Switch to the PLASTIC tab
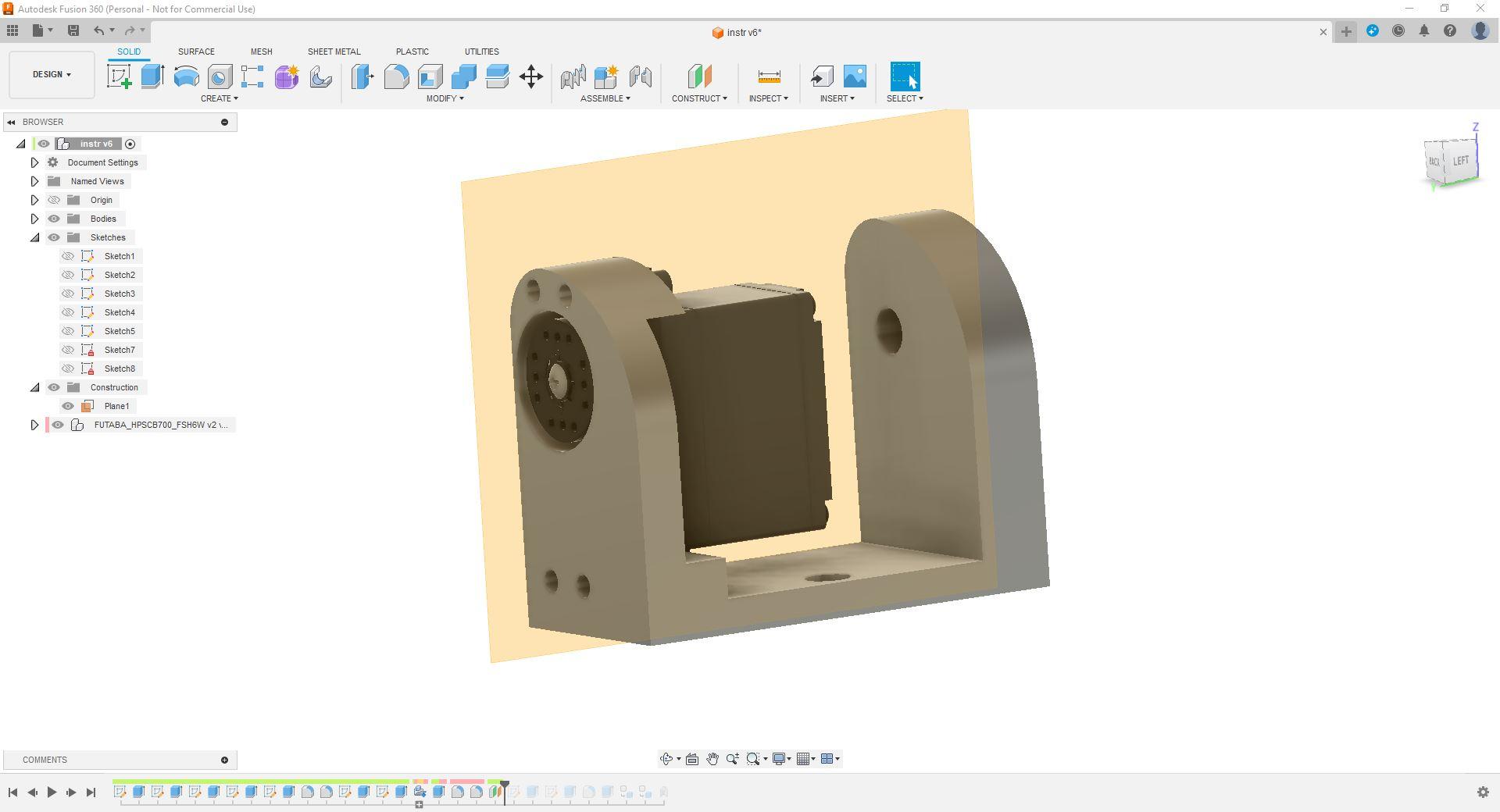Screen dimensions: 1500x812 pyautogui.click(x=412, y=52)
